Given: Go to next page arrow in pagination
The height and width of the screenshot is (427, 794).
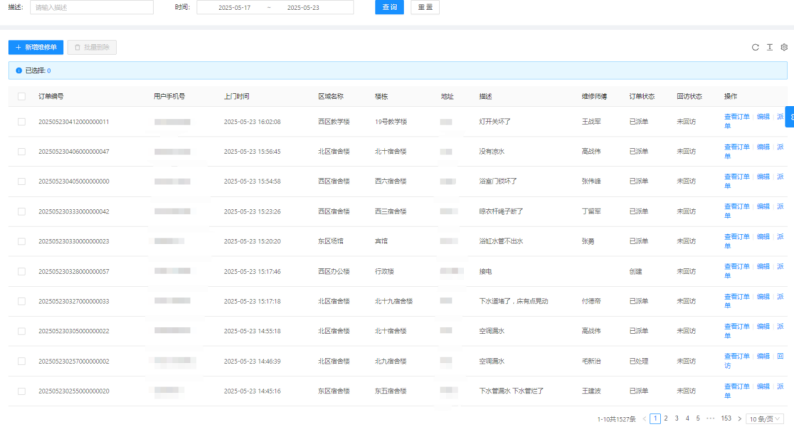Looking at the screenshot, I should click(x=740, y=418).
